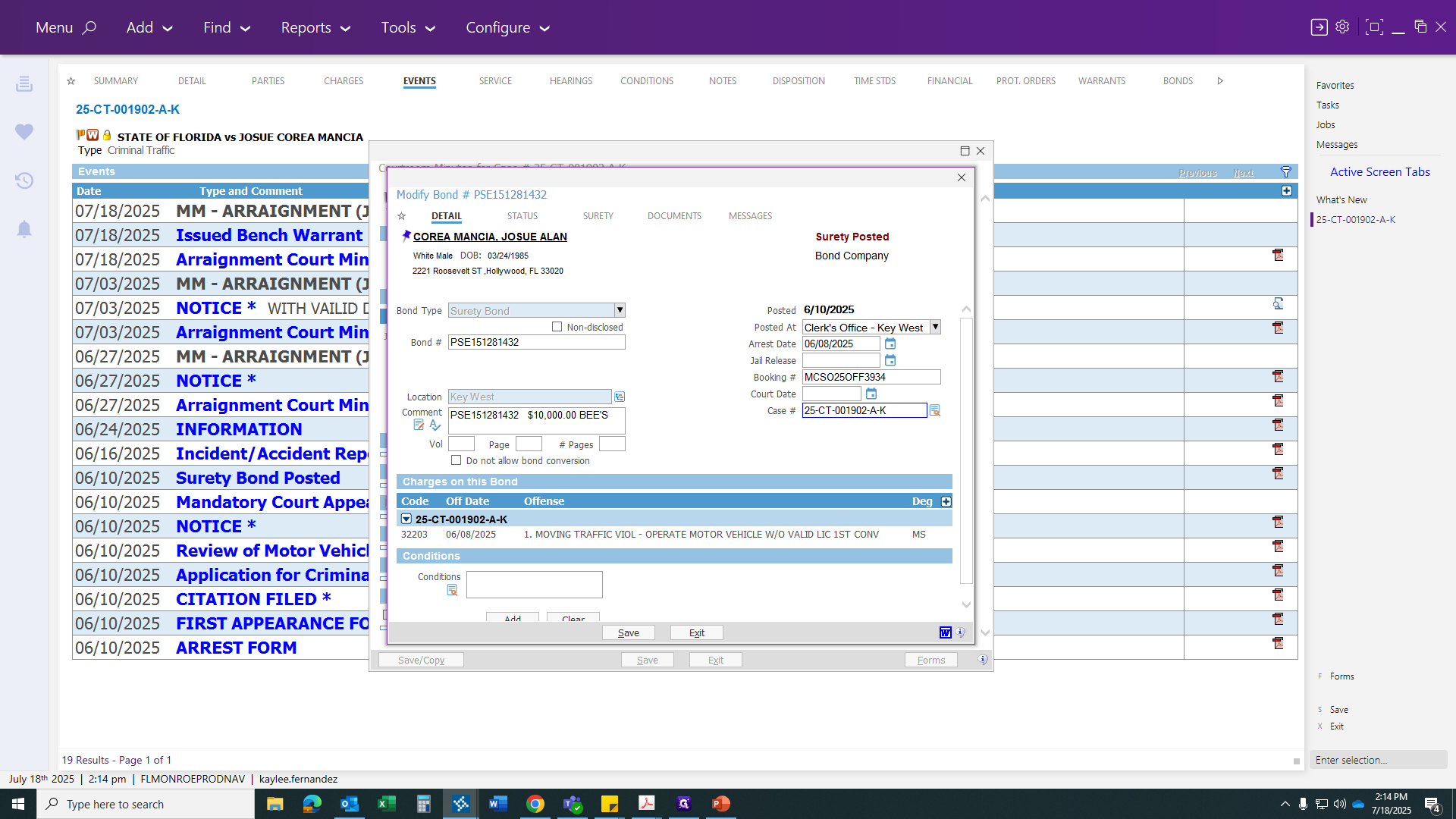Switch to the MESSAGES tab
This screenshot has width=1456, height=819.
[x=750, y=216]
